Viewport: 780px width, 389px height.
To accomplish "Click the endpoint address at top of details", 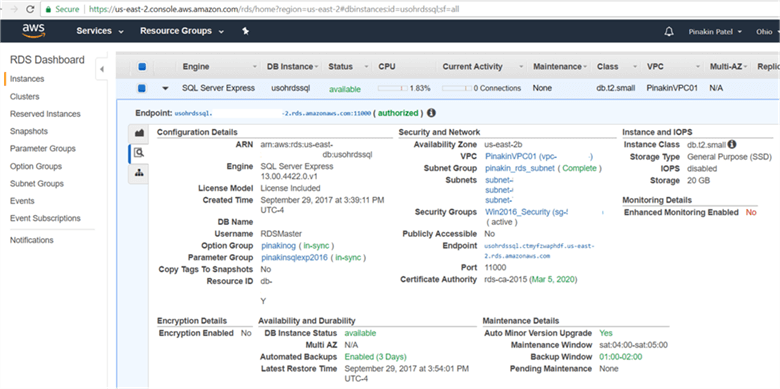I will [x=273, y=113].
